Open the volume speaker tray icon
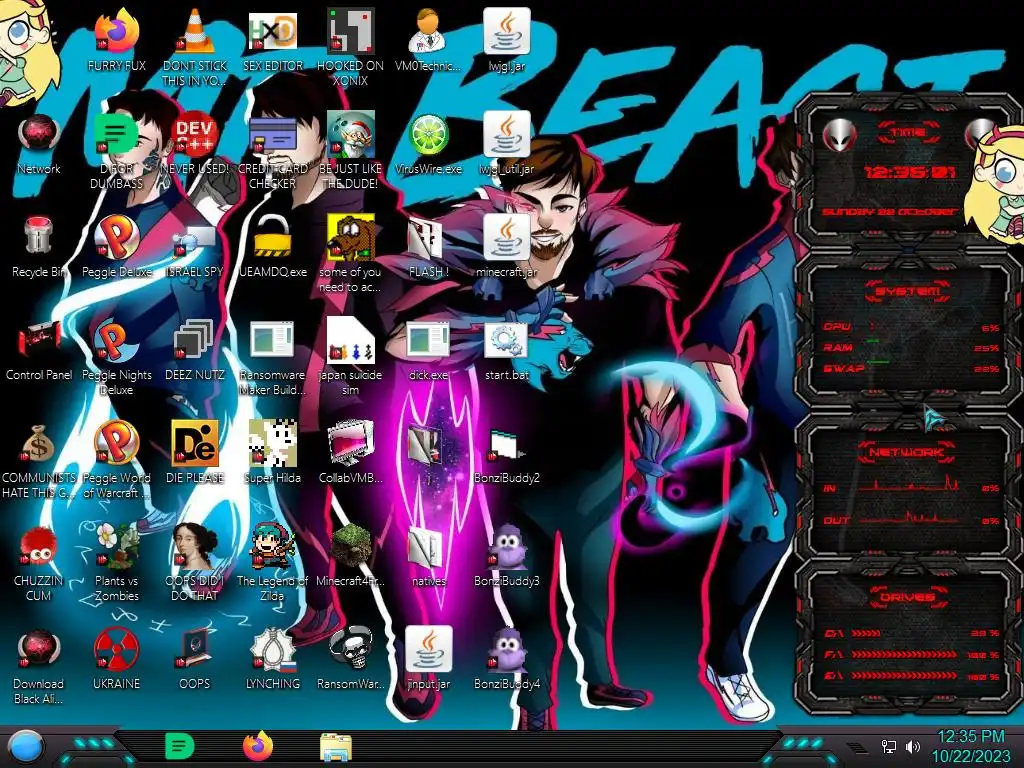1024x768 pixels. [912, 746]
